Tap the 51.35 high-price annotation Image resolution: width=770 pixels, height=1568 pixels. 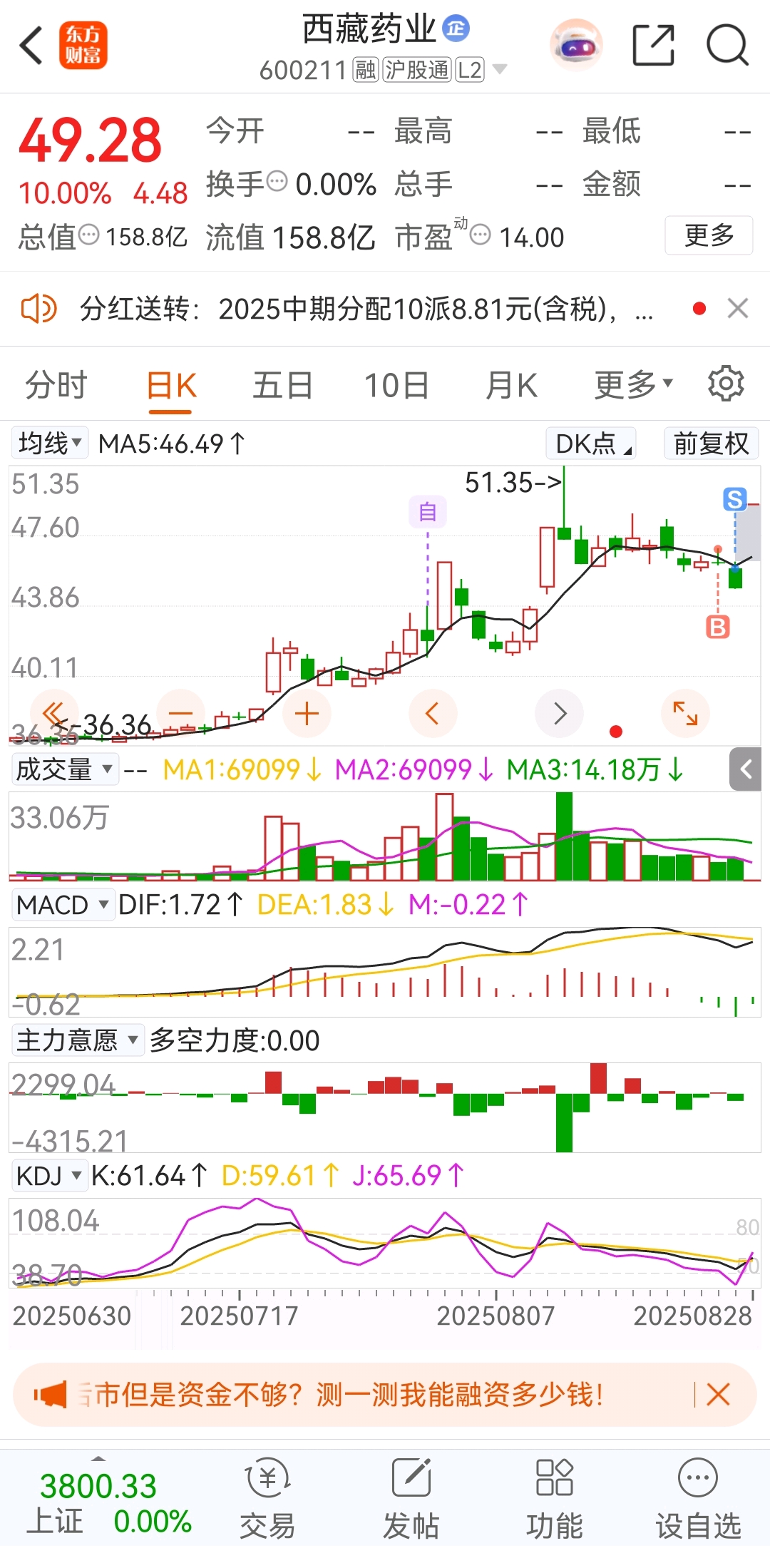[x=513, y=483]
